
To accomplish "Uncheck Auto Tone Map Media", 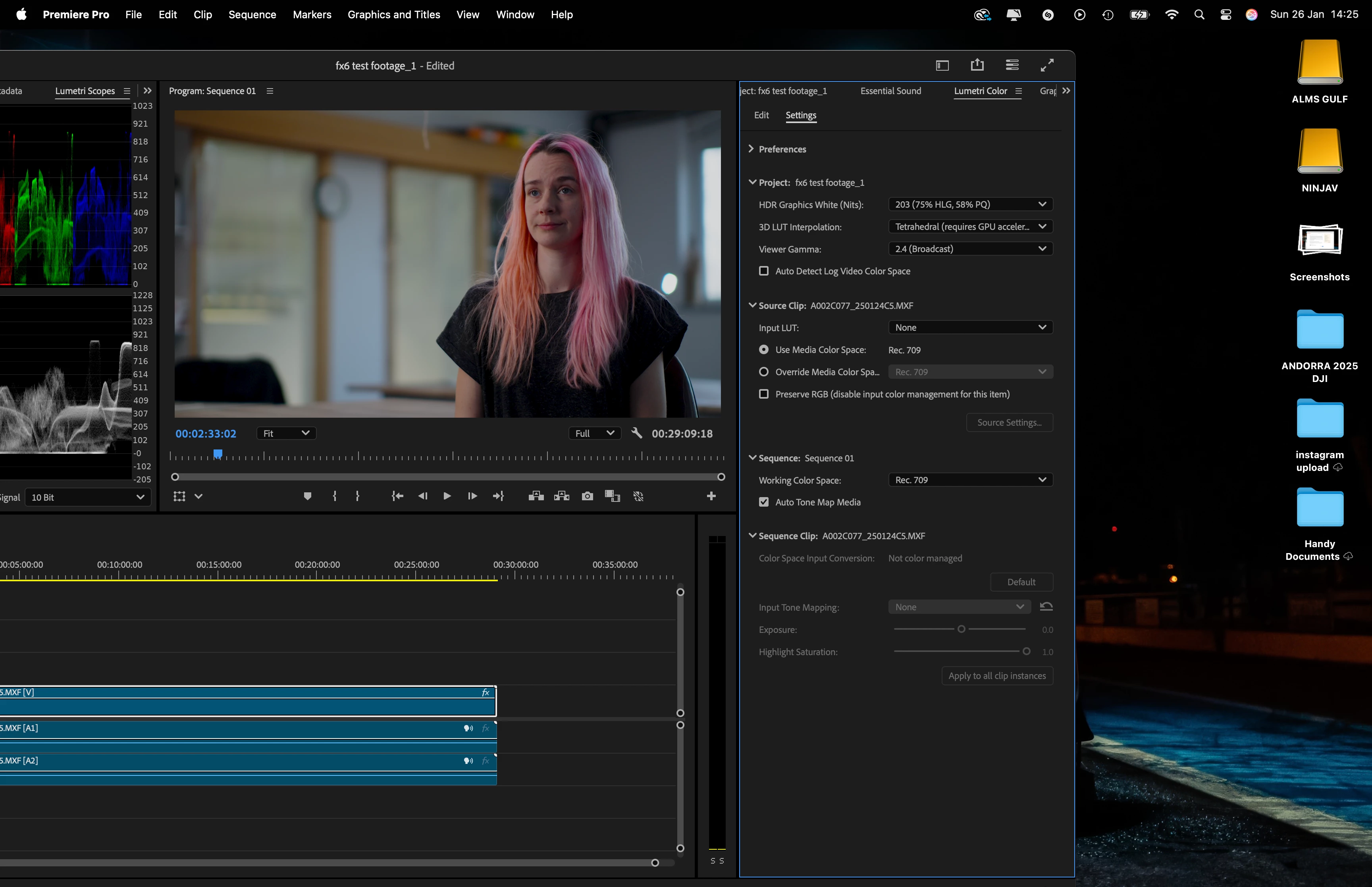I will (x=763, y=502).
